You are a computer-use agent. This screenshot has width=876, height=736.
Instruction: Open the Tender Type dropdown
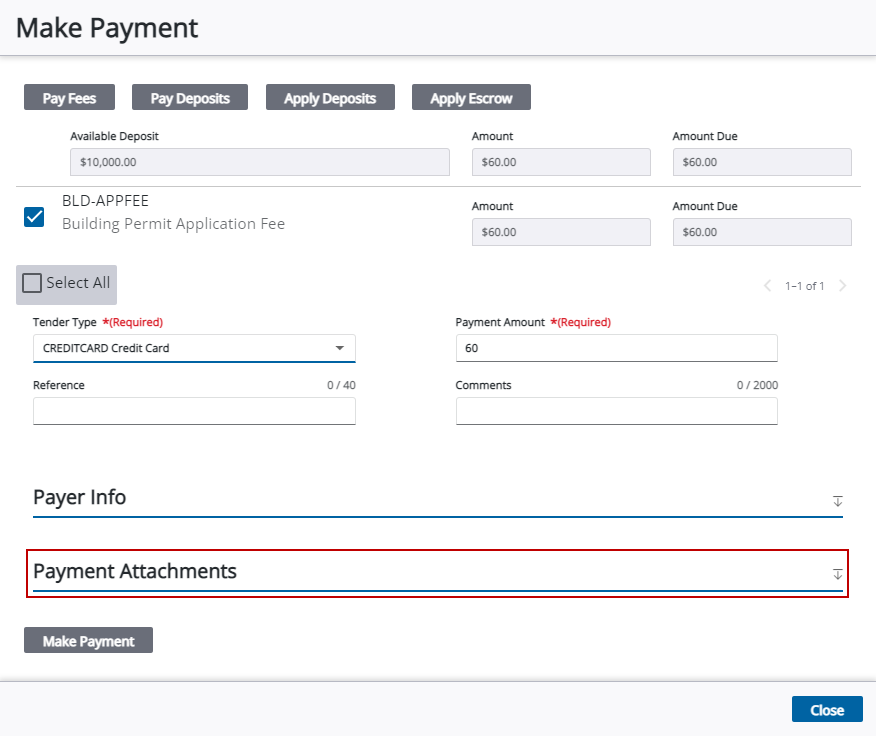(194, 348)
